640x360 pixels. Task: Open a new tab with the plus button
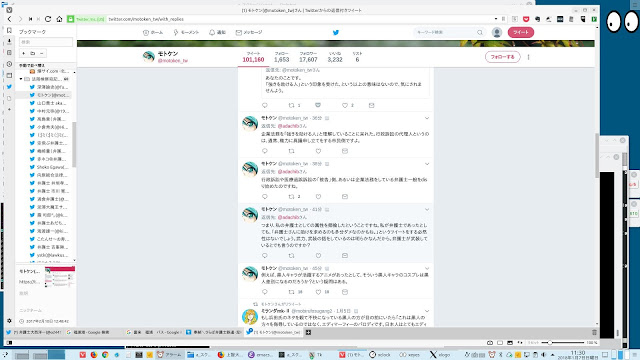tap(309, 332)
